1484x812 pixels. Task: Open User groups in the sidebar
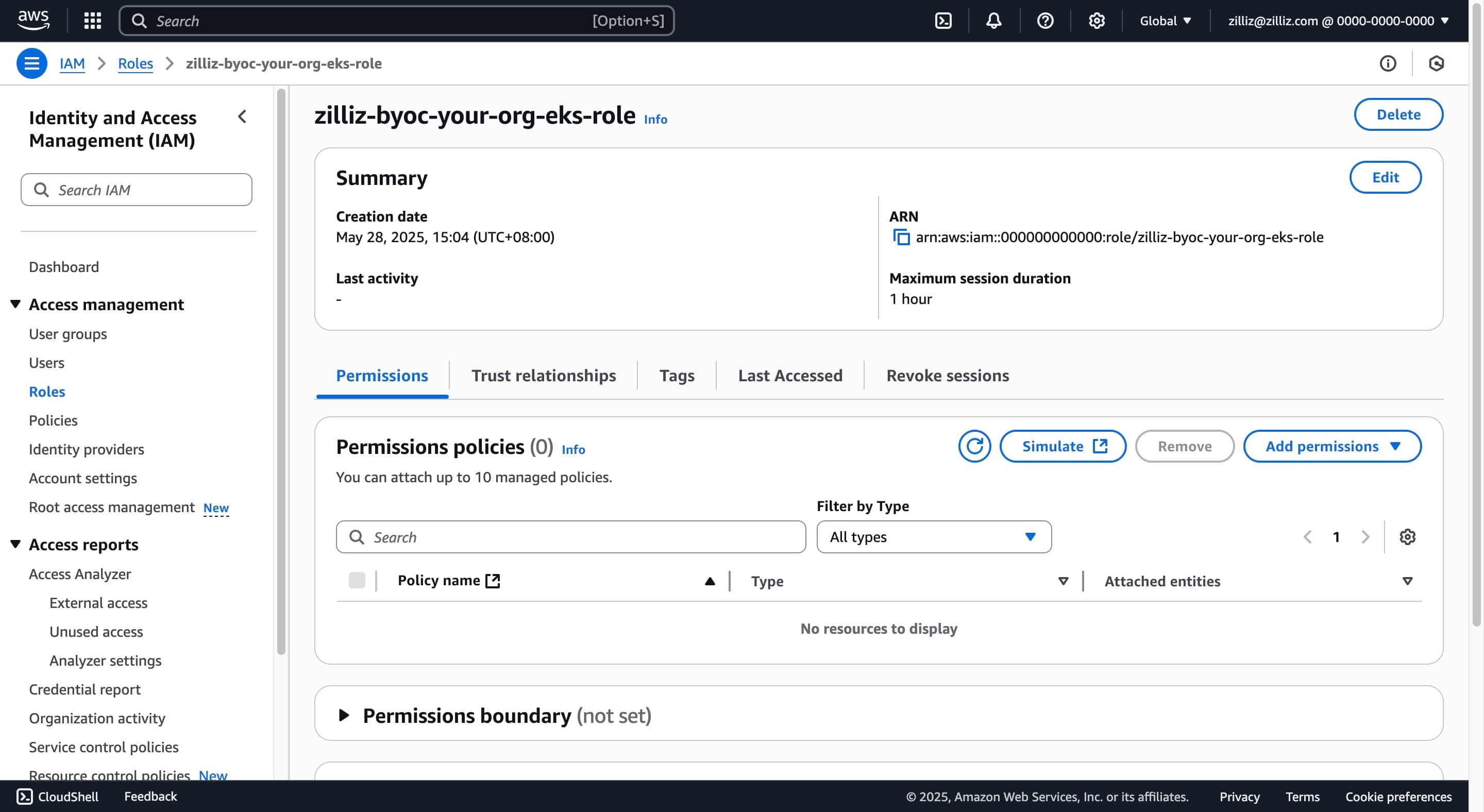[x=68, y=334]
